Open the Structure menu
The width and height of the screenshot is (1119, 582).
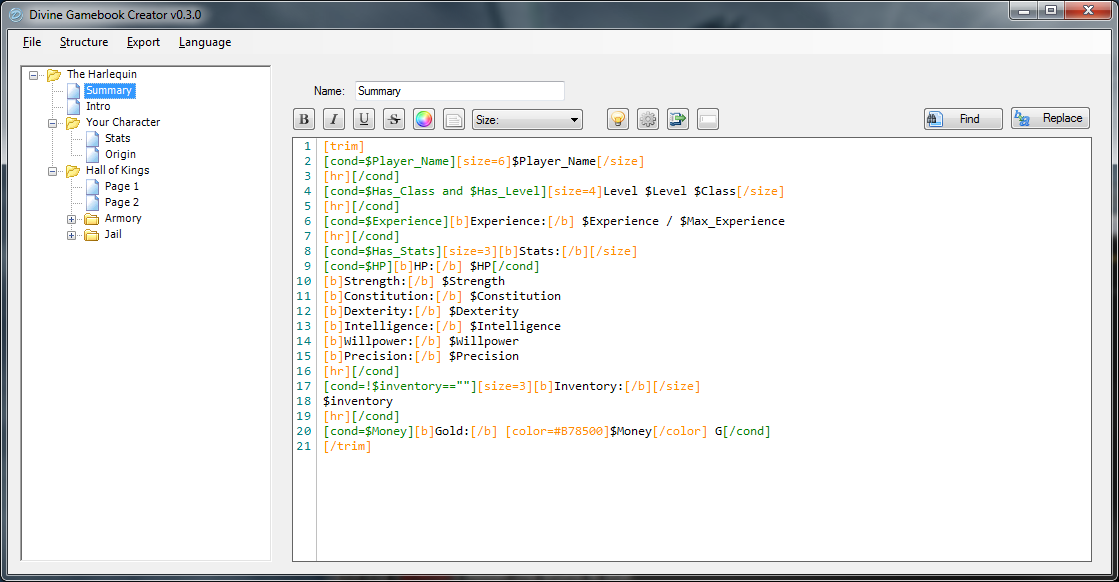(x=84, y=42)
